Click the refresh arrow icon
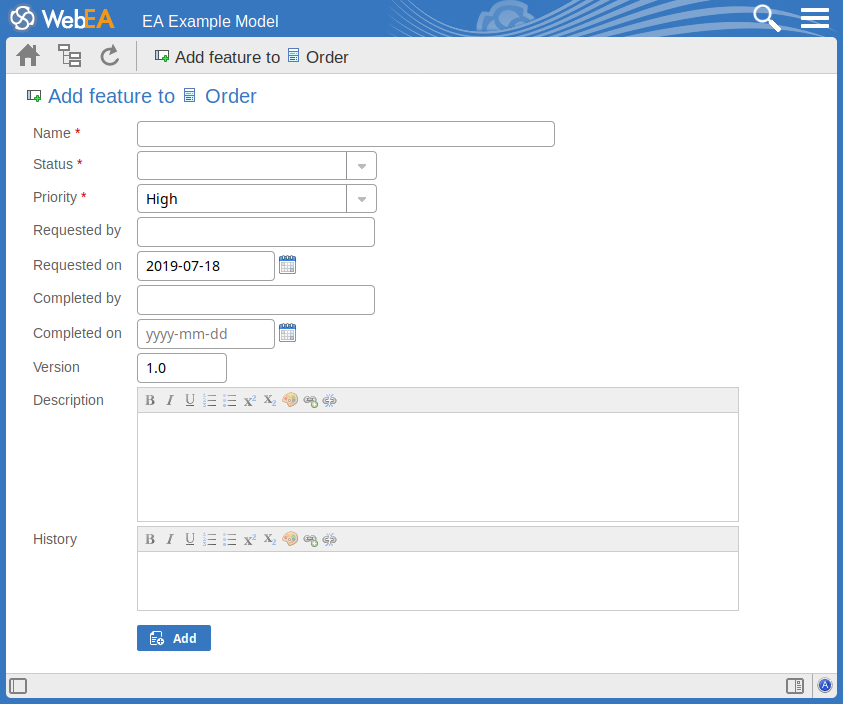Image resolution: width=843 pixels, height=704 pixels. pos(110,56)
